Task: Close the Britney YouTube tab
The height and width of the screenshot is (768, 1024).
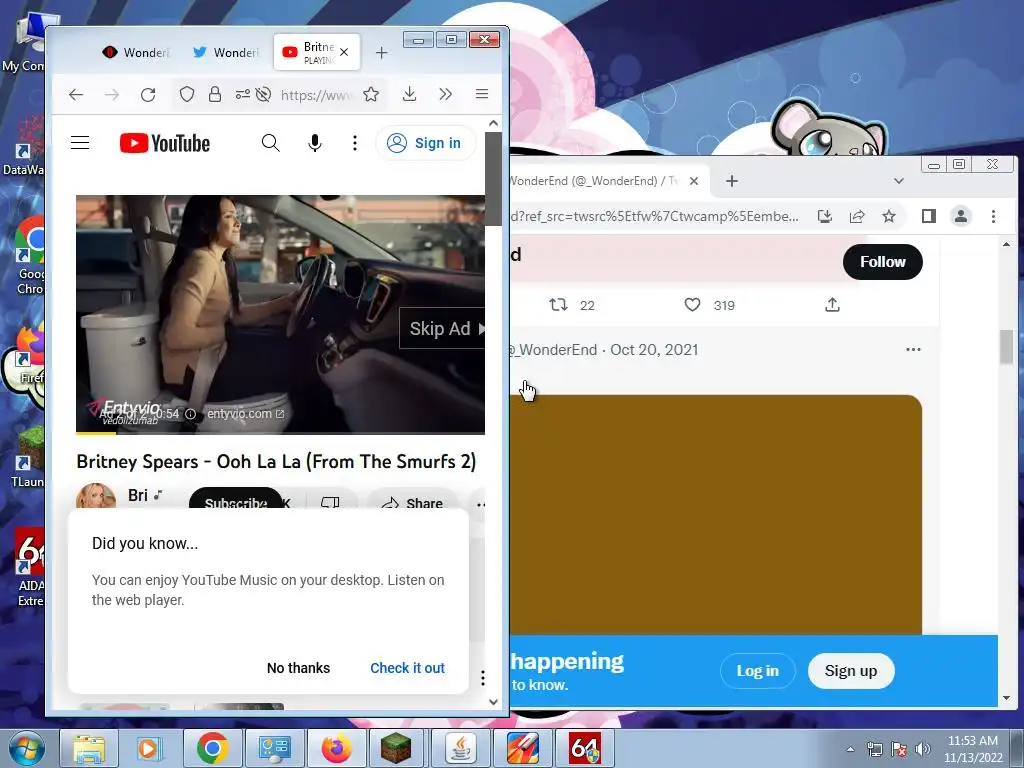Action: [x=344, y=52]
